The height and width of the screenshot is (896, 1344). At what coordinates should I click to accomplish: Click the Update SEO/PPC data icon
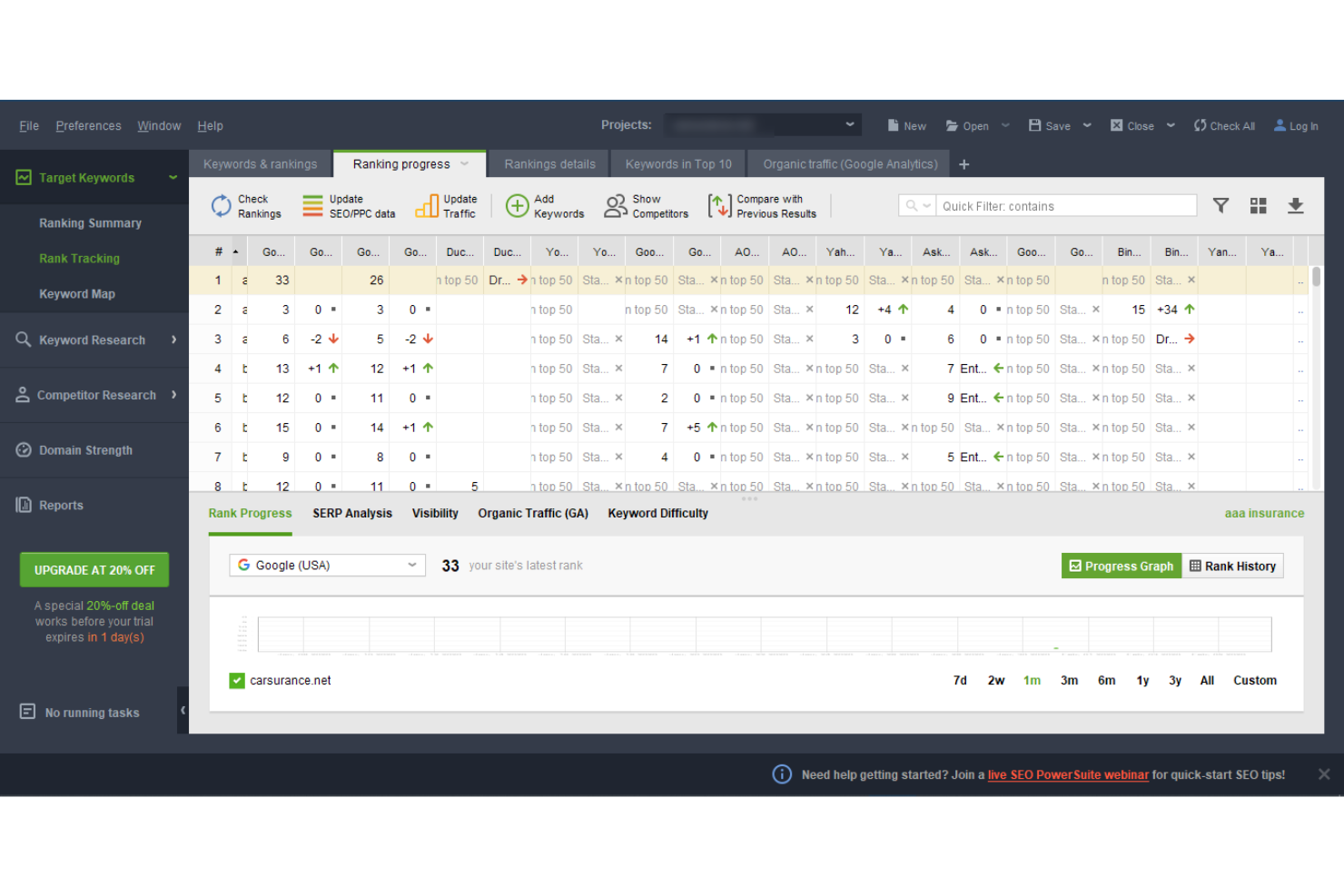point(312,205)
